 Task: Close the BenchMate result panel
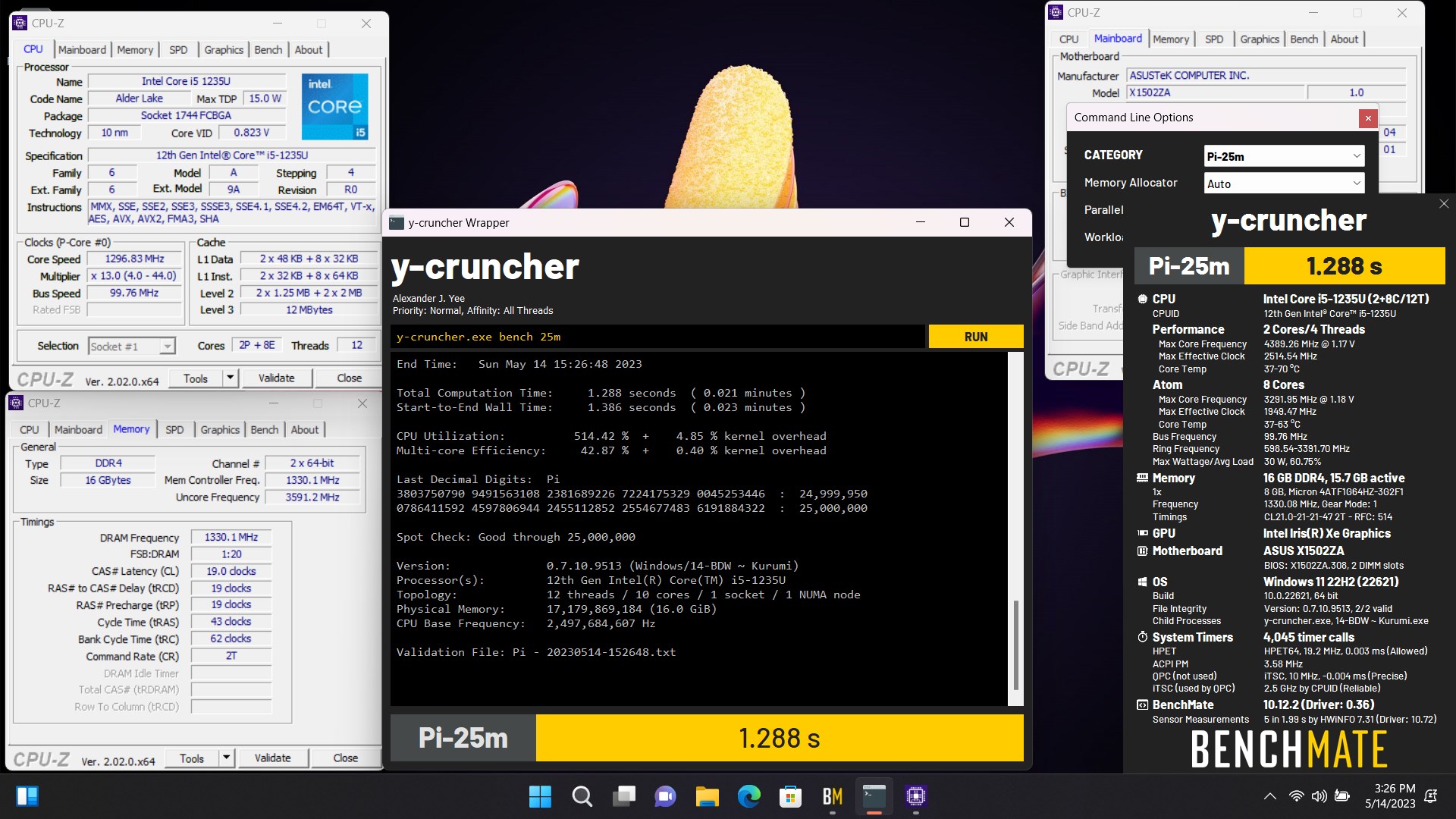[1444, 203]
